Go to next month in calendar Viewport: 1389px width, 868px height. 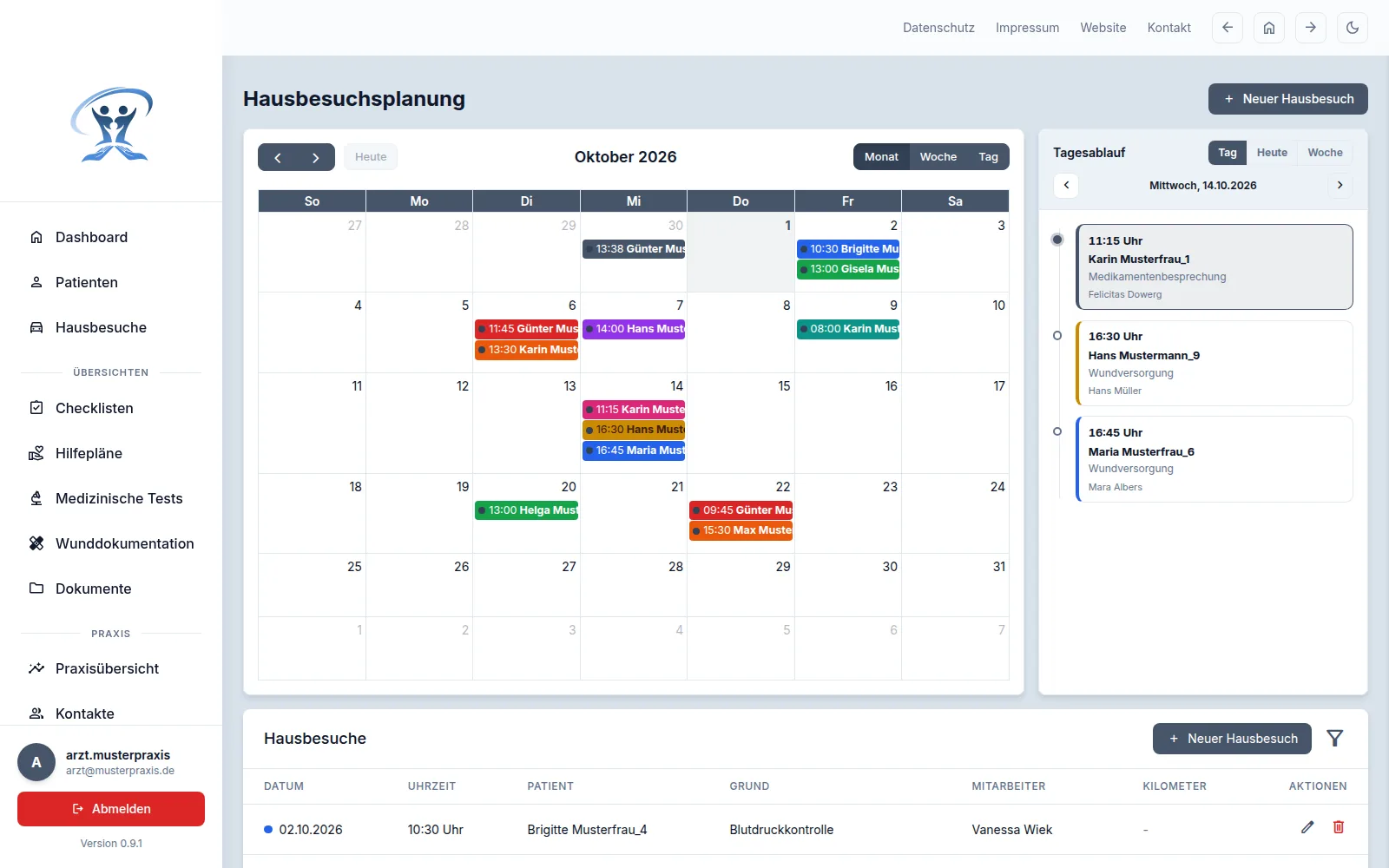315,157
